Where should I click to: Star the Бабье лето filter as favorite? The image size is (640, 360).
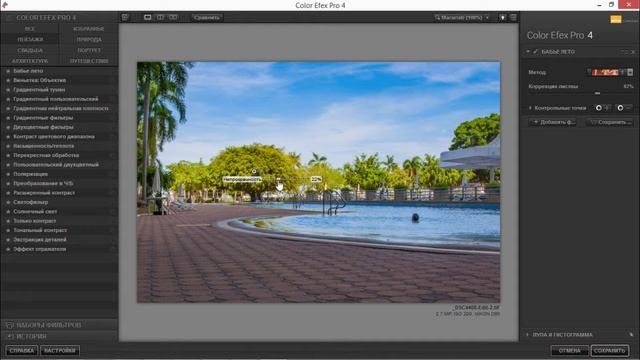coord(8,71)
